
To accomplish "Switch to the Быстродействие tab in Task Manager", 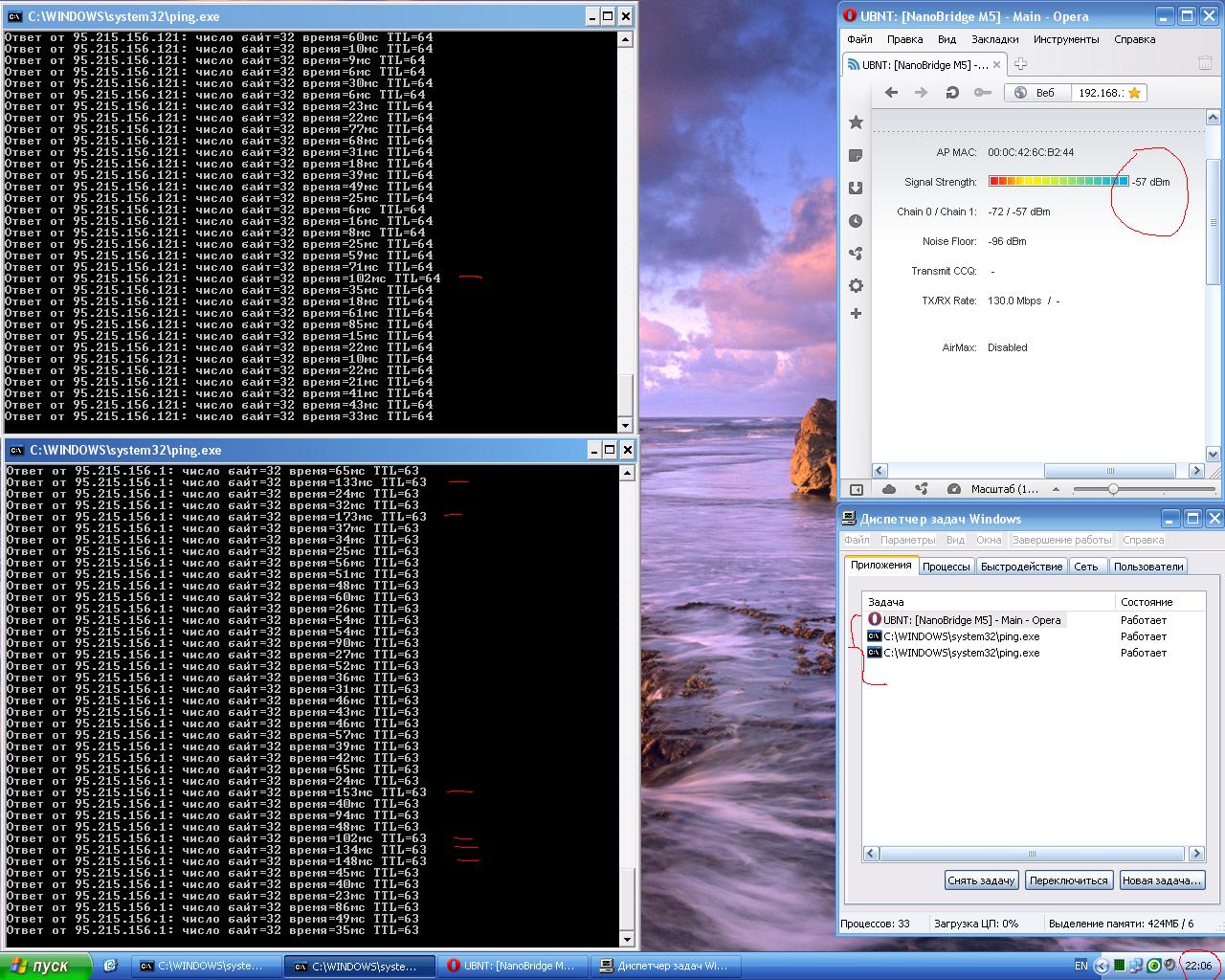I will (1021, 567).
